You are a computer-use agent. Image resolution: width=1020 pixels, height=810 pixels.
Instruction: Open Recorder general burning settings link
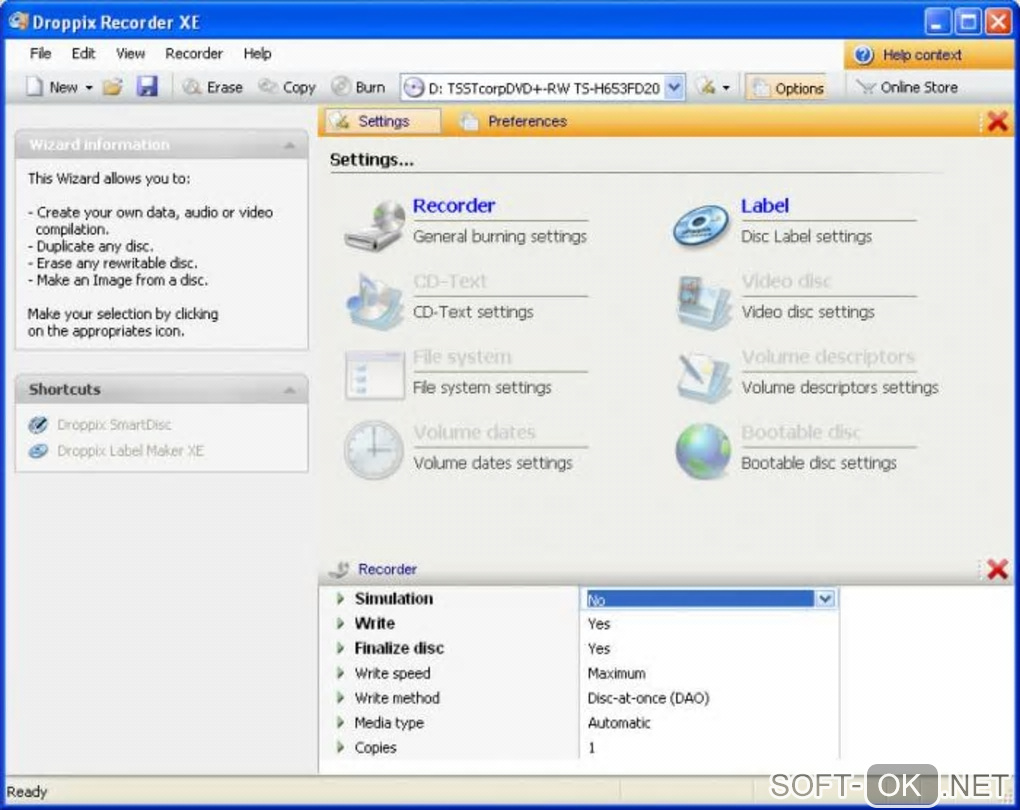pyautogui.click(x=454, y=206)
